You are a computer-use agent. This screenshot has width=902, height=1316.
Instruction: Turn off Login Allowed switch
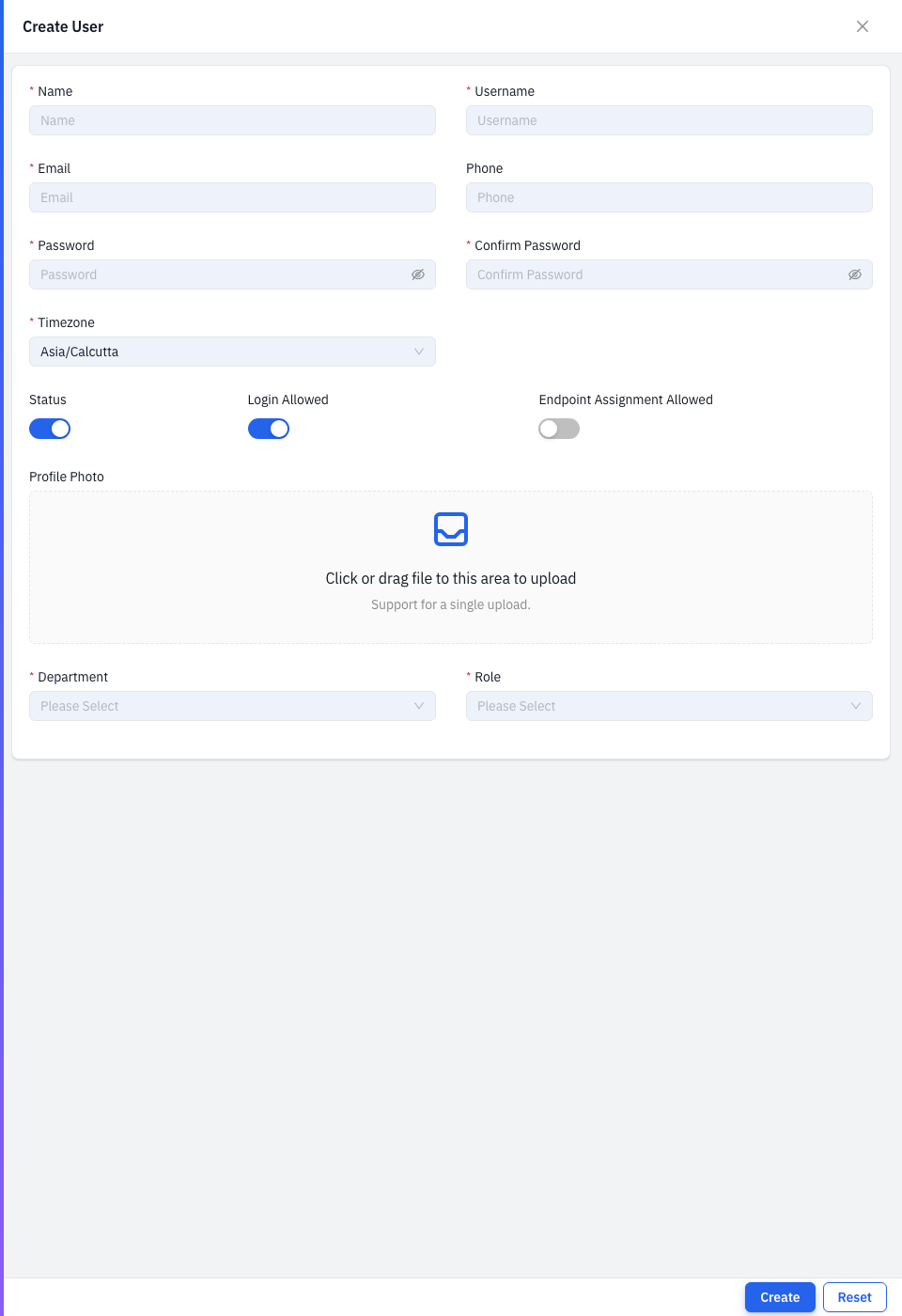click(269, 429)
